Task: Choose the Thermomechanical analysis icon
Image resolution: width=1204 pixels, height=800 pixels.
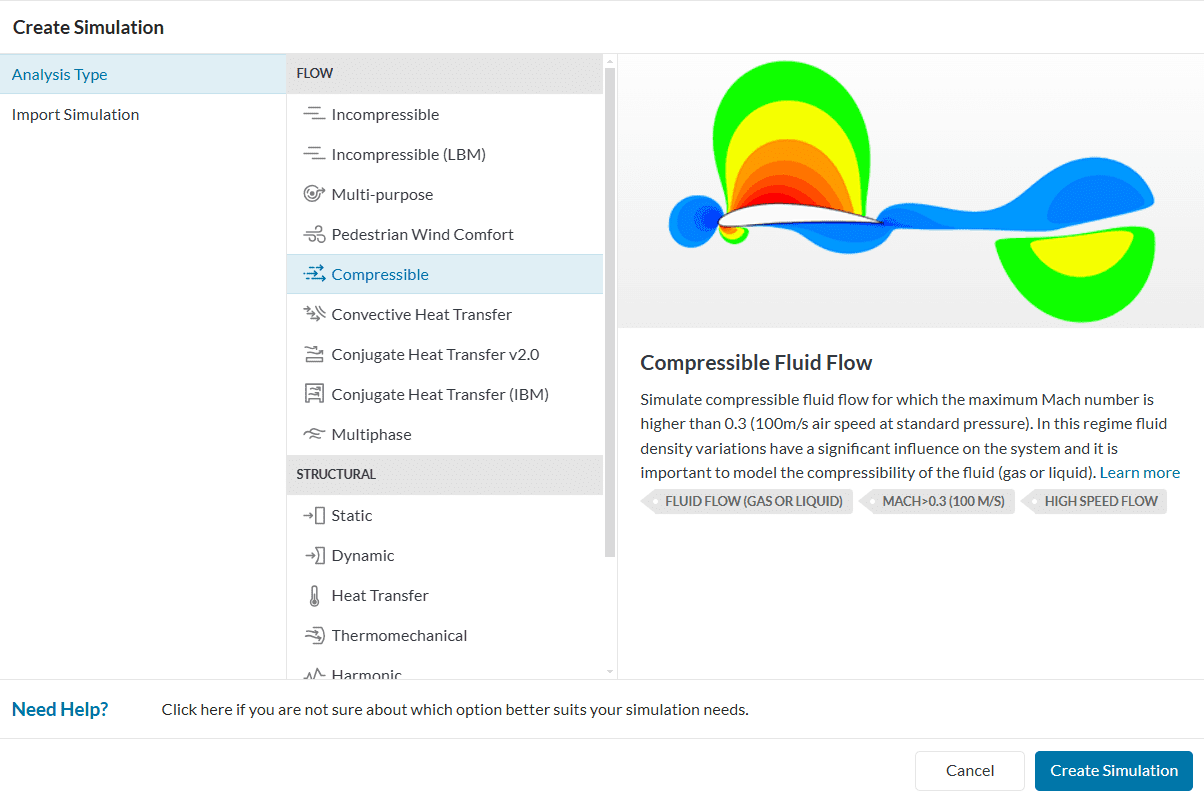Action: click(x=314, y=636)
